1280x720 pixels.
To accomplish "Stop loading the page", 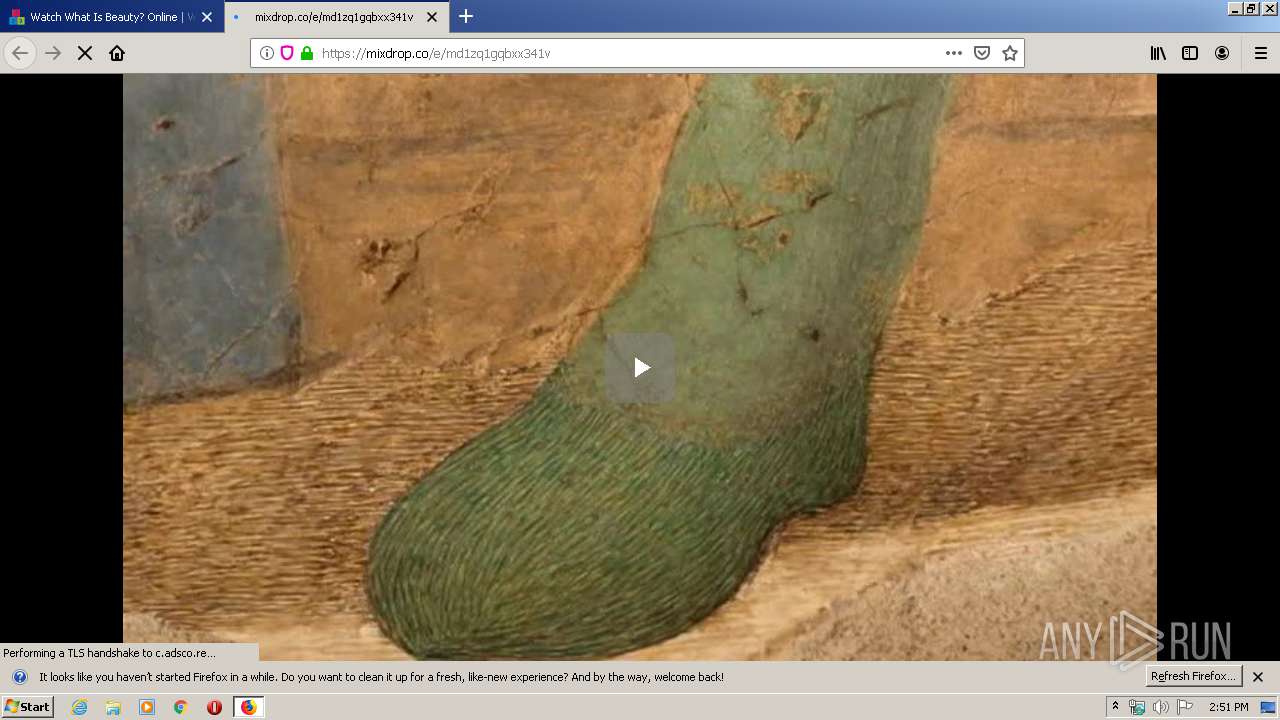I will 85,53.
